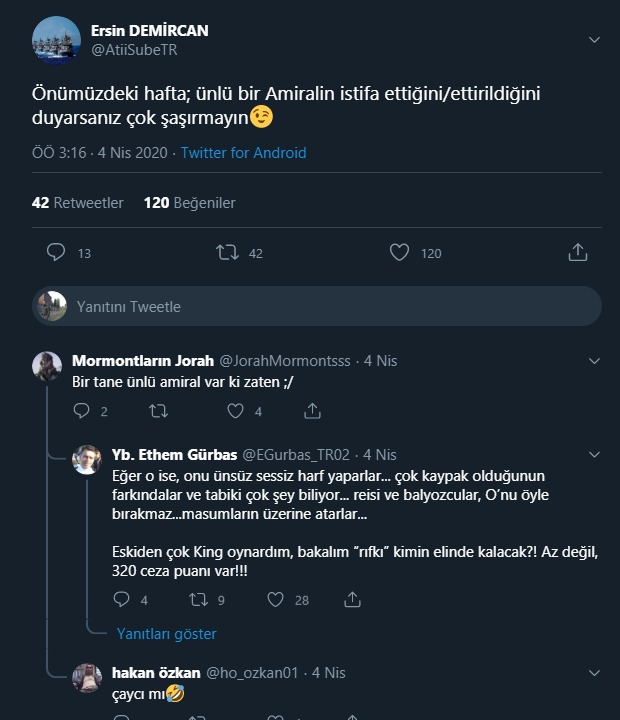View the 42 Retweetler list
The width and height of the screenshot is (620, 720).
[x=78, y=202]
